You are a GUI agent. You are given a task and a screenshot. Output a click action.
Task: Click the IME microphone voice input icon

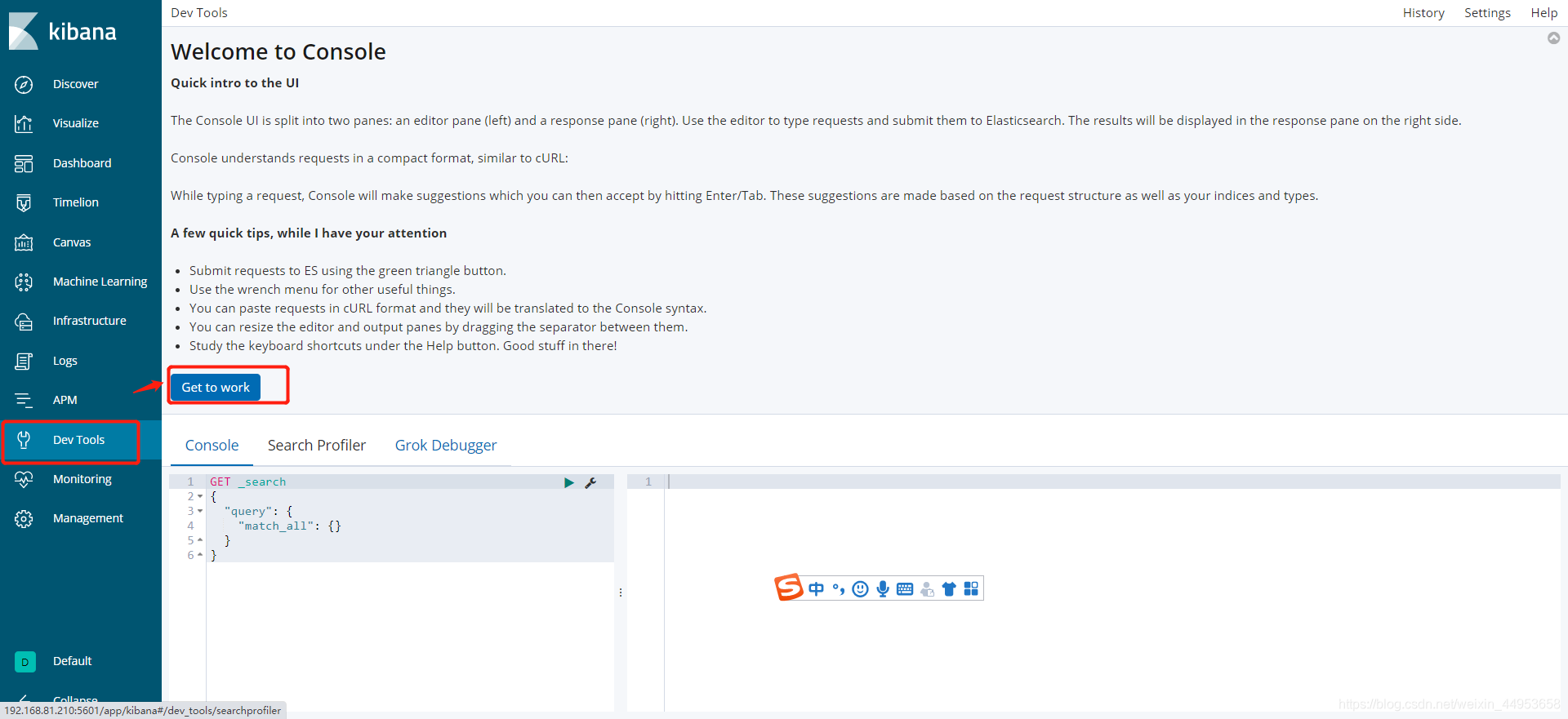coord(883,589)
